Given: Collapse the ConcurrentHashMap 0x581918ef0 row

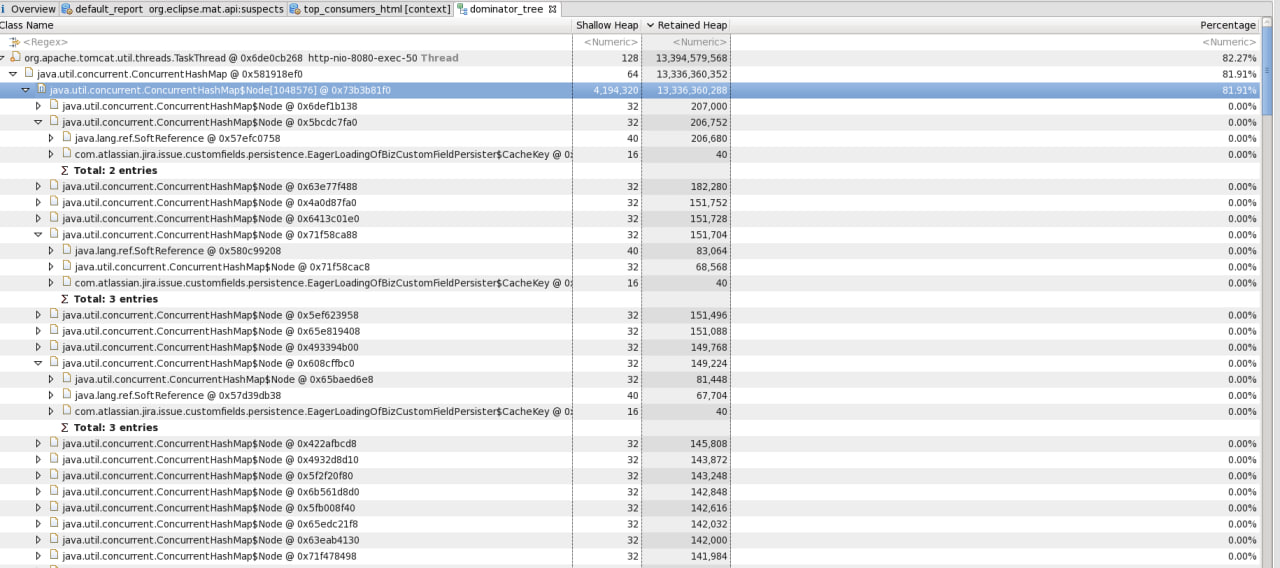Looking at the screenshot, I should click(13, 74).
